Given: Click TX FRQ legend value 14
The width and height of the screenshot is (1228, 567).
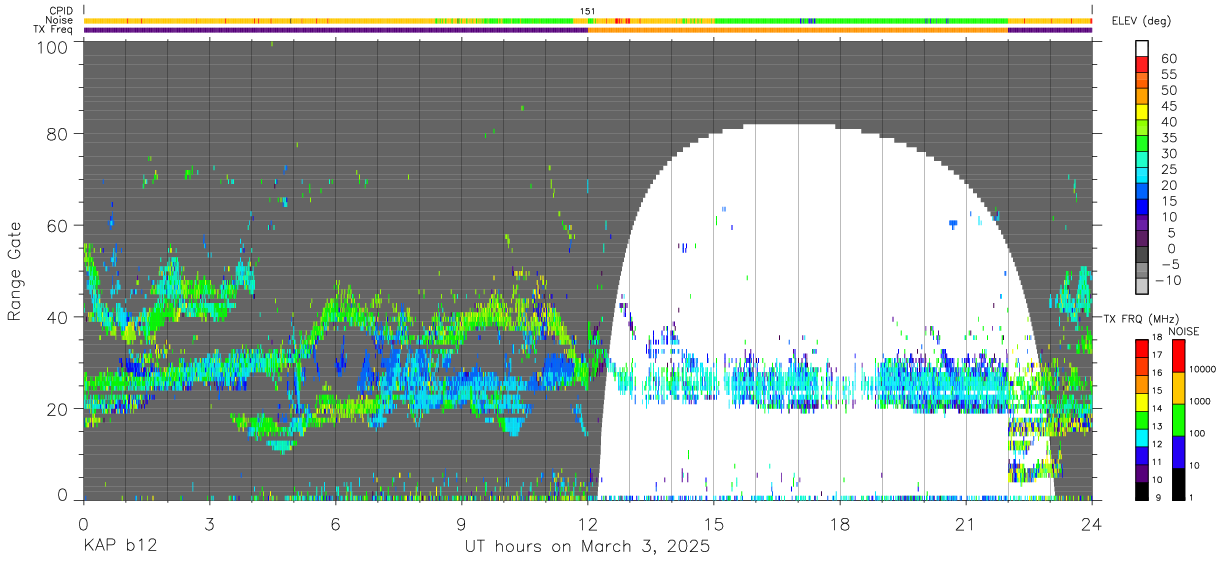Looking at the screenshot, I should pyautogui.click(x=1157, y=408).
